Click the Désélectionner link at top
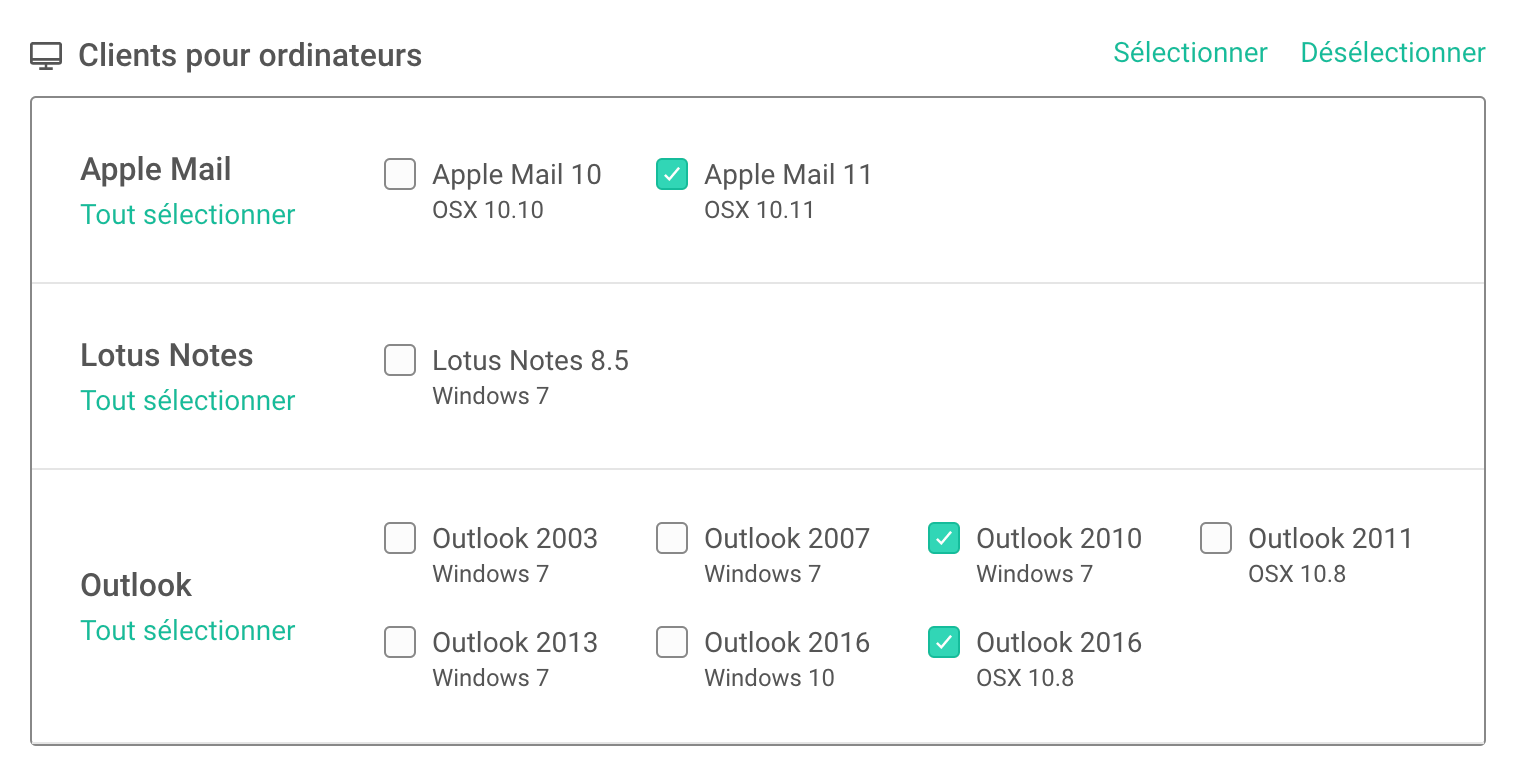Viewport: 1526px width, 776px height. coord(1393,52)
